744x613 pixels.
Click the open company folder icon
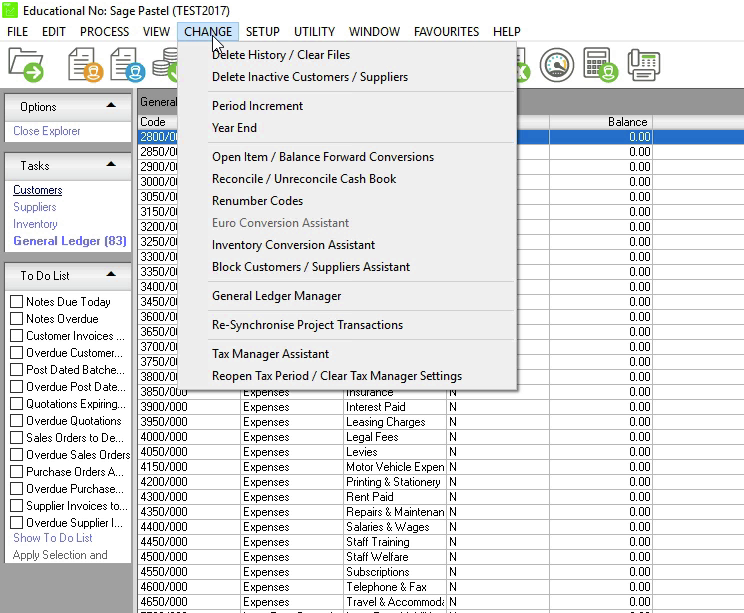click(x=27, y=66)
